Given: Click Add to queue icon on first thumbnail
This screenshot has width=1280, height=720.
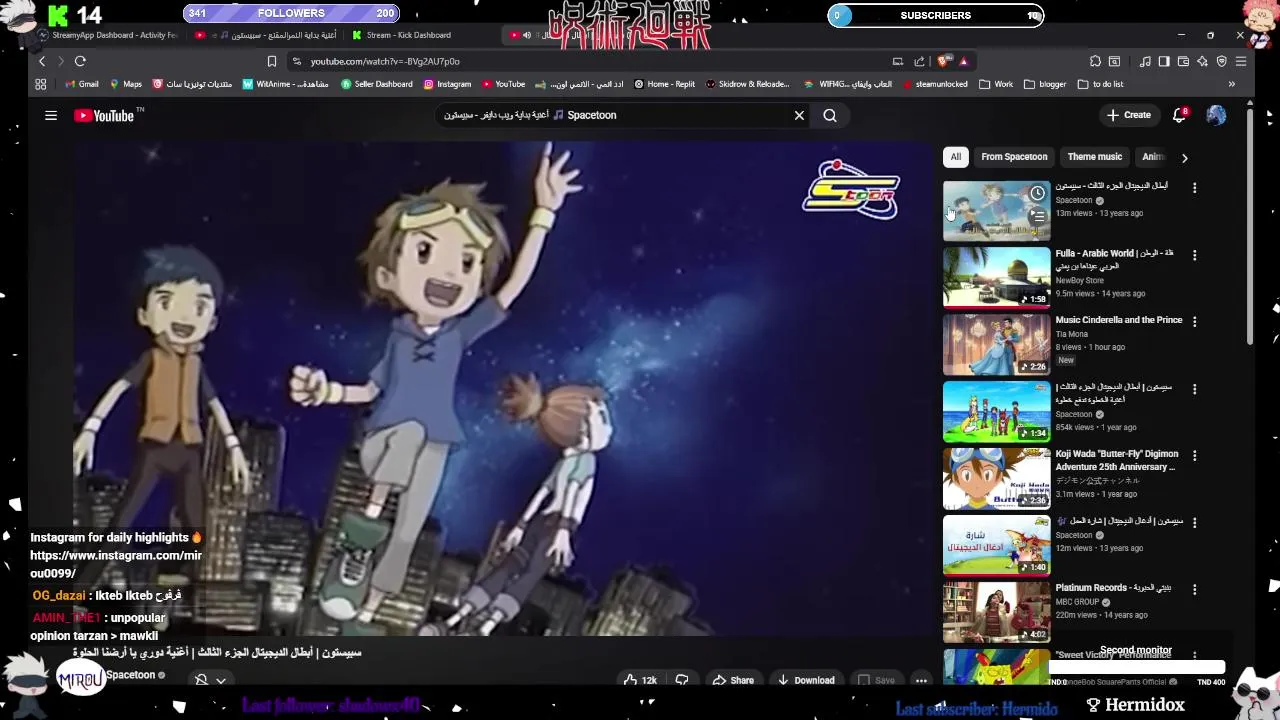Looking at the screenshot, I should (1038, 216).
